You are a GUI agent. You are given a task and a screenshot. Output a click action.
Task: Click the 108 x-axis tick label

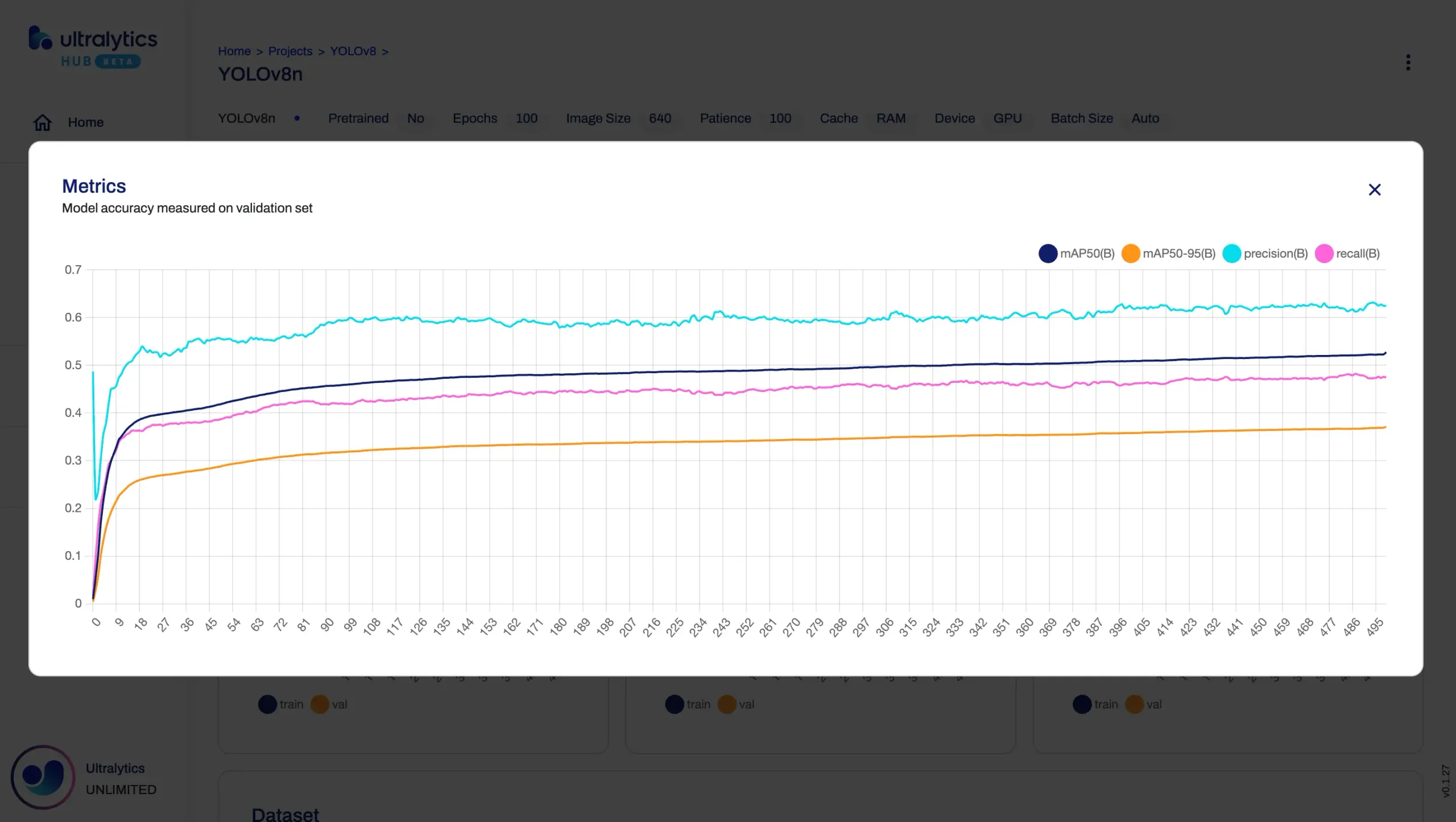[371, 627]
